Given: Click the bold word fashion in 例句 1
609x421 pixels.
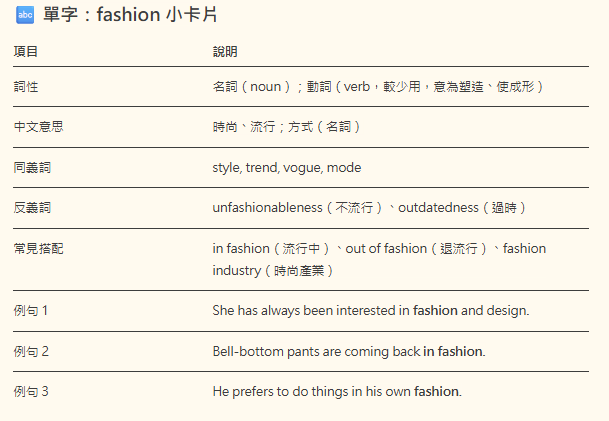Looking at the screenshot, I should [435, 310].
